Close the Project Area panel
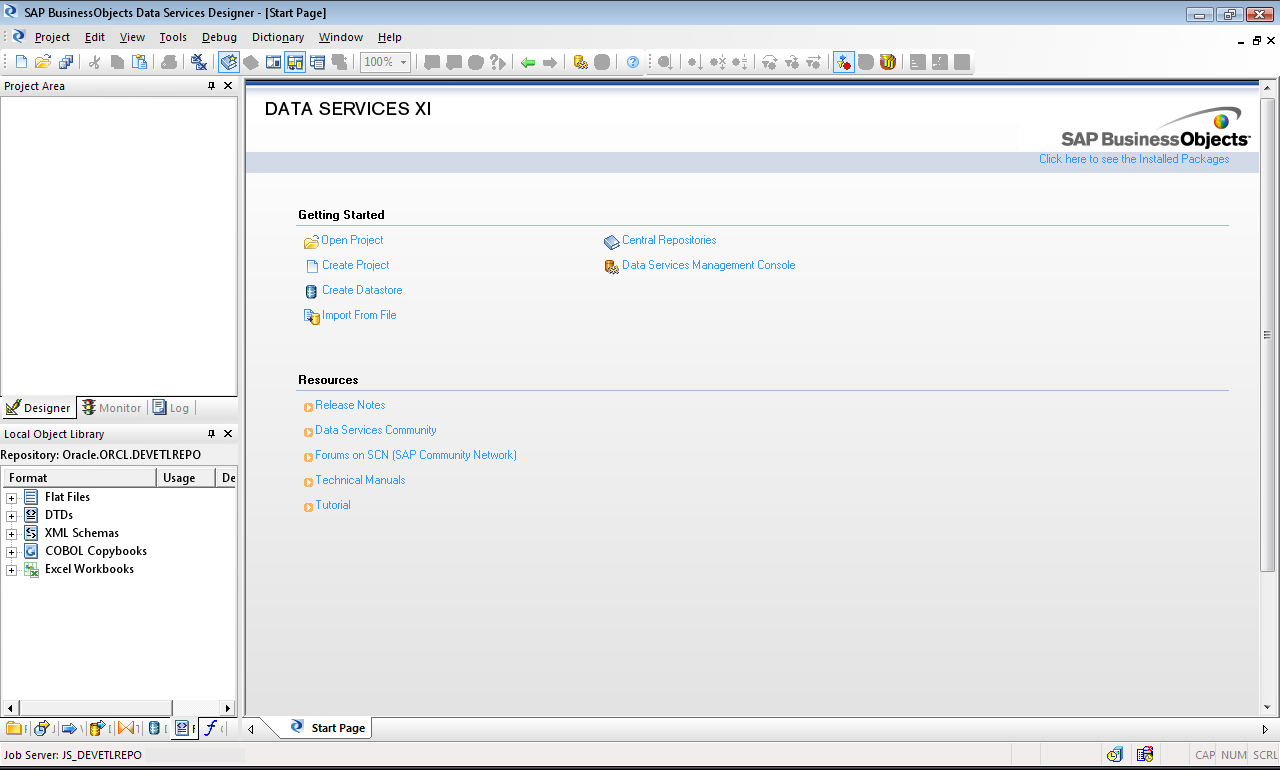 pyautogui.click(x=228, y=86)
